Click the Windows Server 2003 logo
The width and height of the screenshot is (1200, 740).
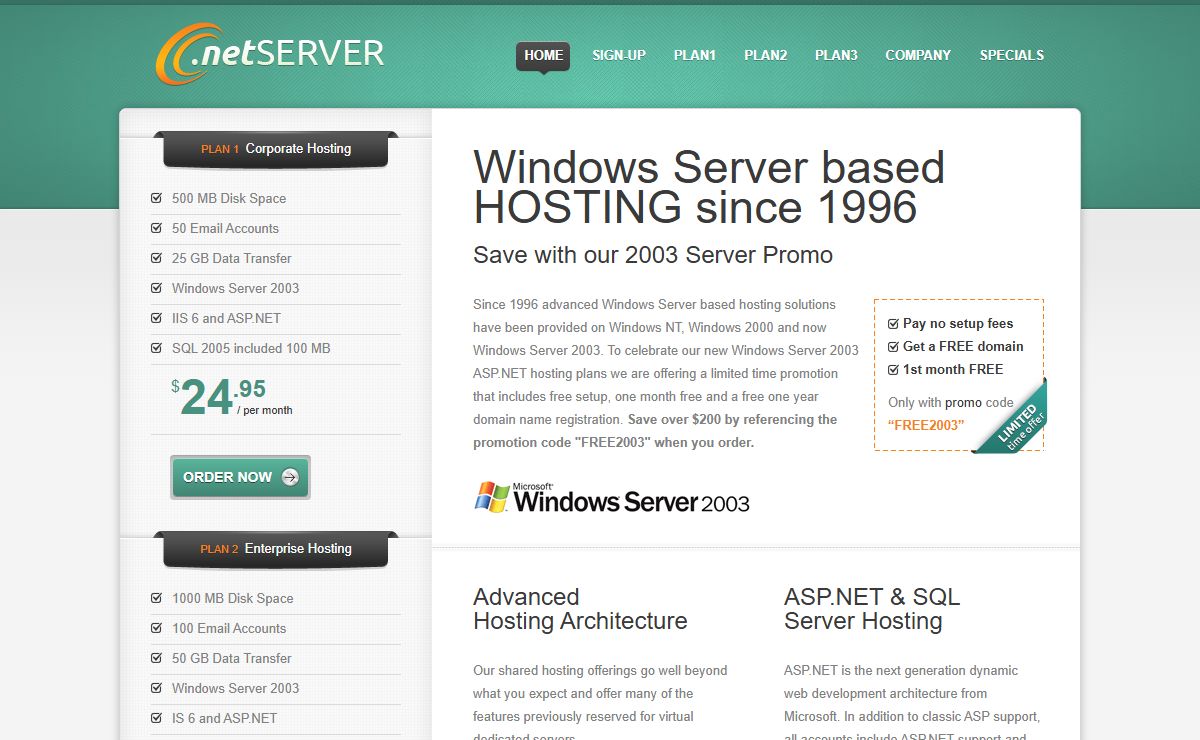click(611, 498)
